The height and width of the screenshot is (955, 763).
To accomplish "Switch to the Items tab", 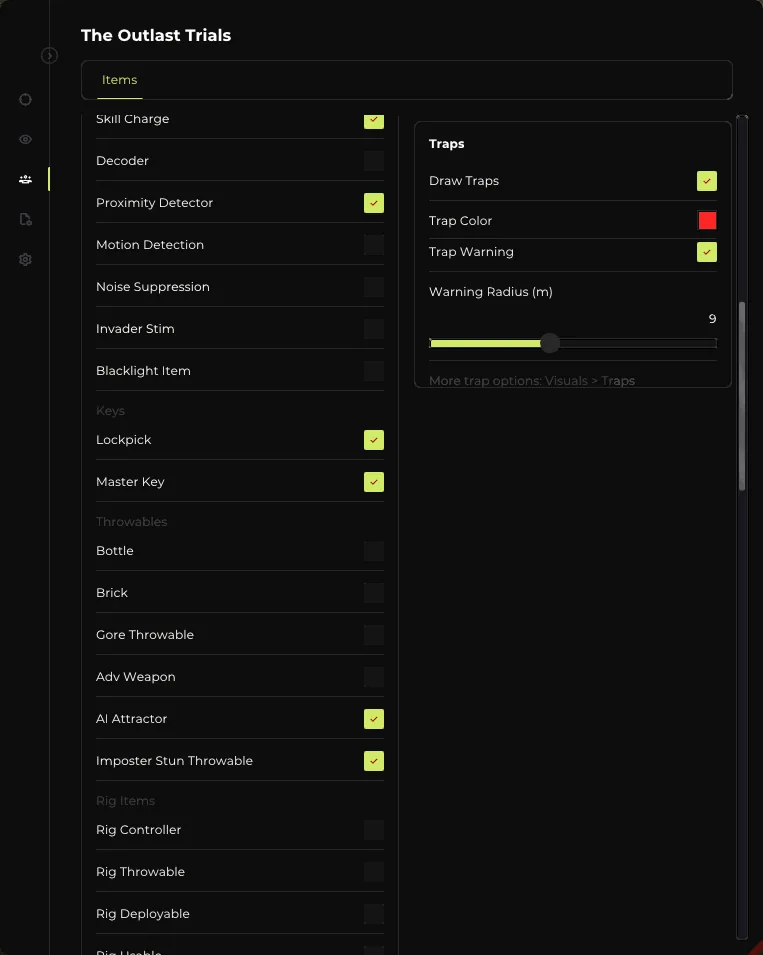I will [x=119, y=80].
